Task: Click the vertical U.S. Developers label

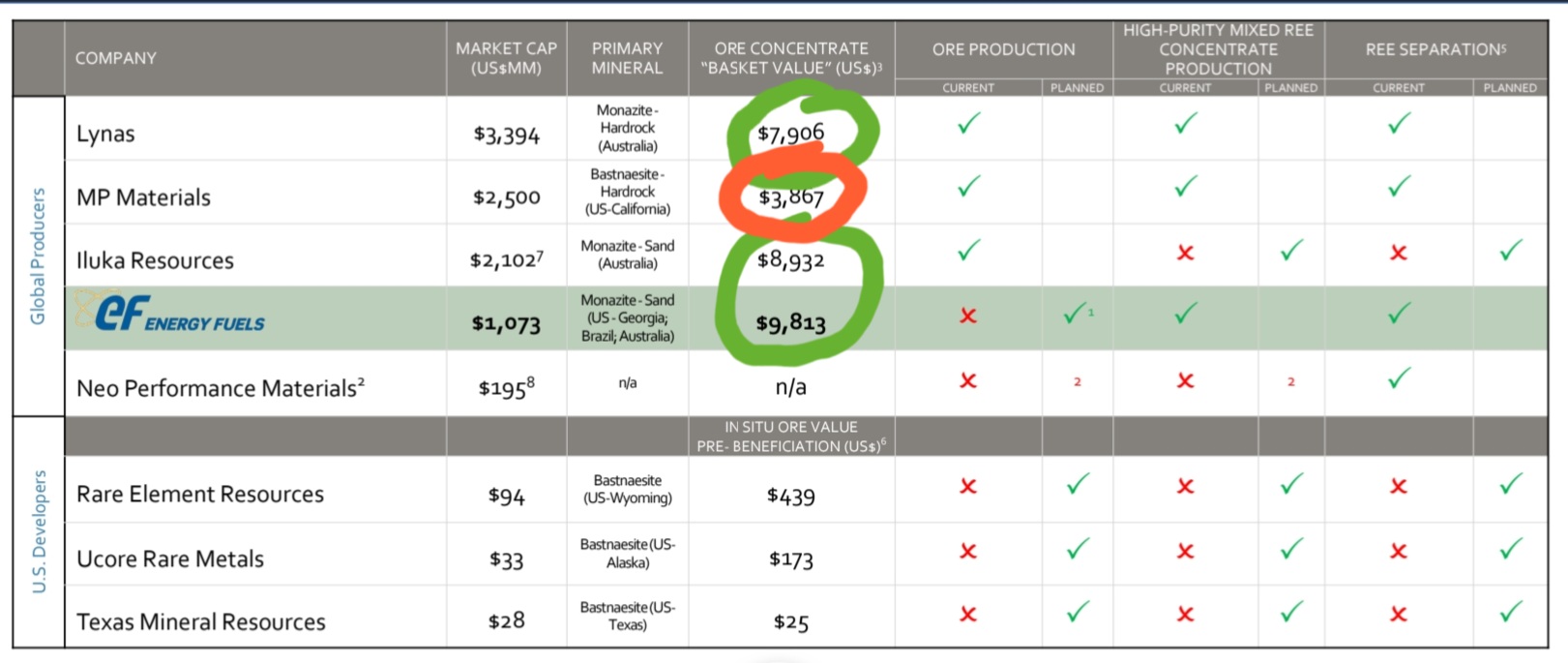Action: point(39,531)
